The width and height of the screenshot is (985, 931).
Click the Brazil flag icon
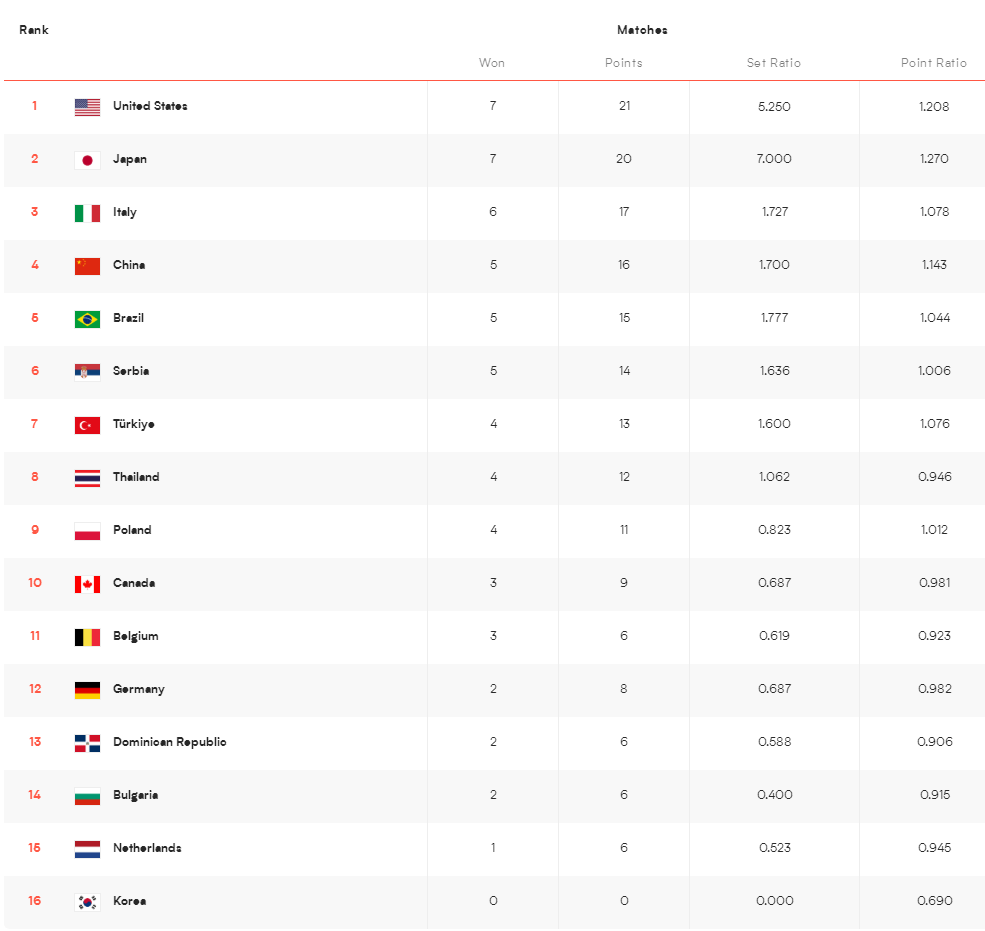(87, 319)
